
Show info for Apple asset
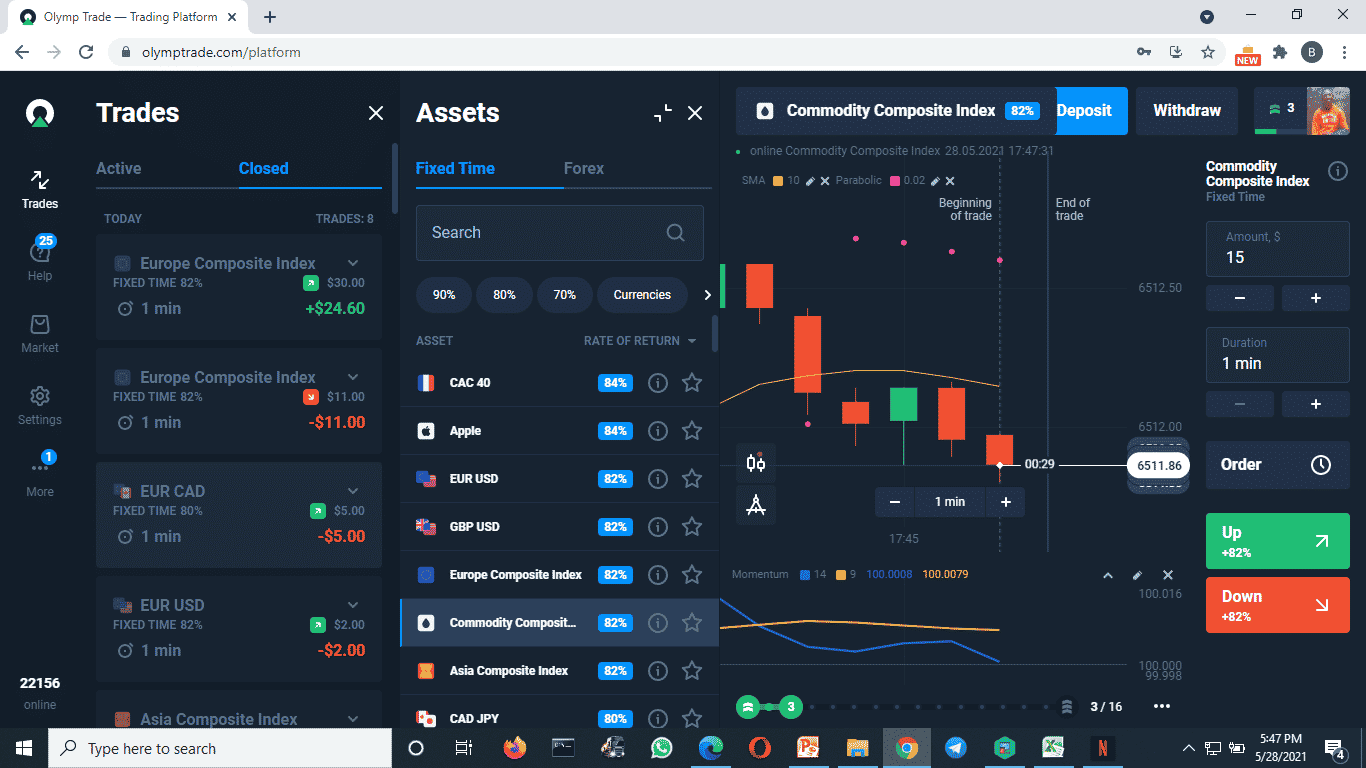tap(657, 430)
